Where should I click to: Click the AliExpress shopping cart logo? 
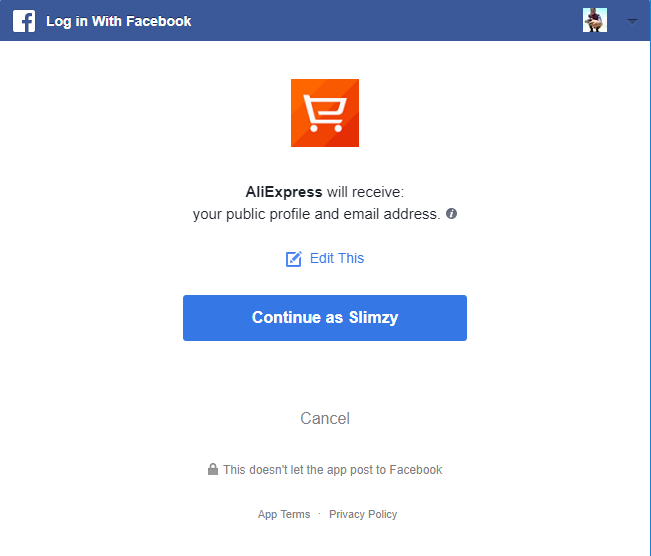[325, 113]
